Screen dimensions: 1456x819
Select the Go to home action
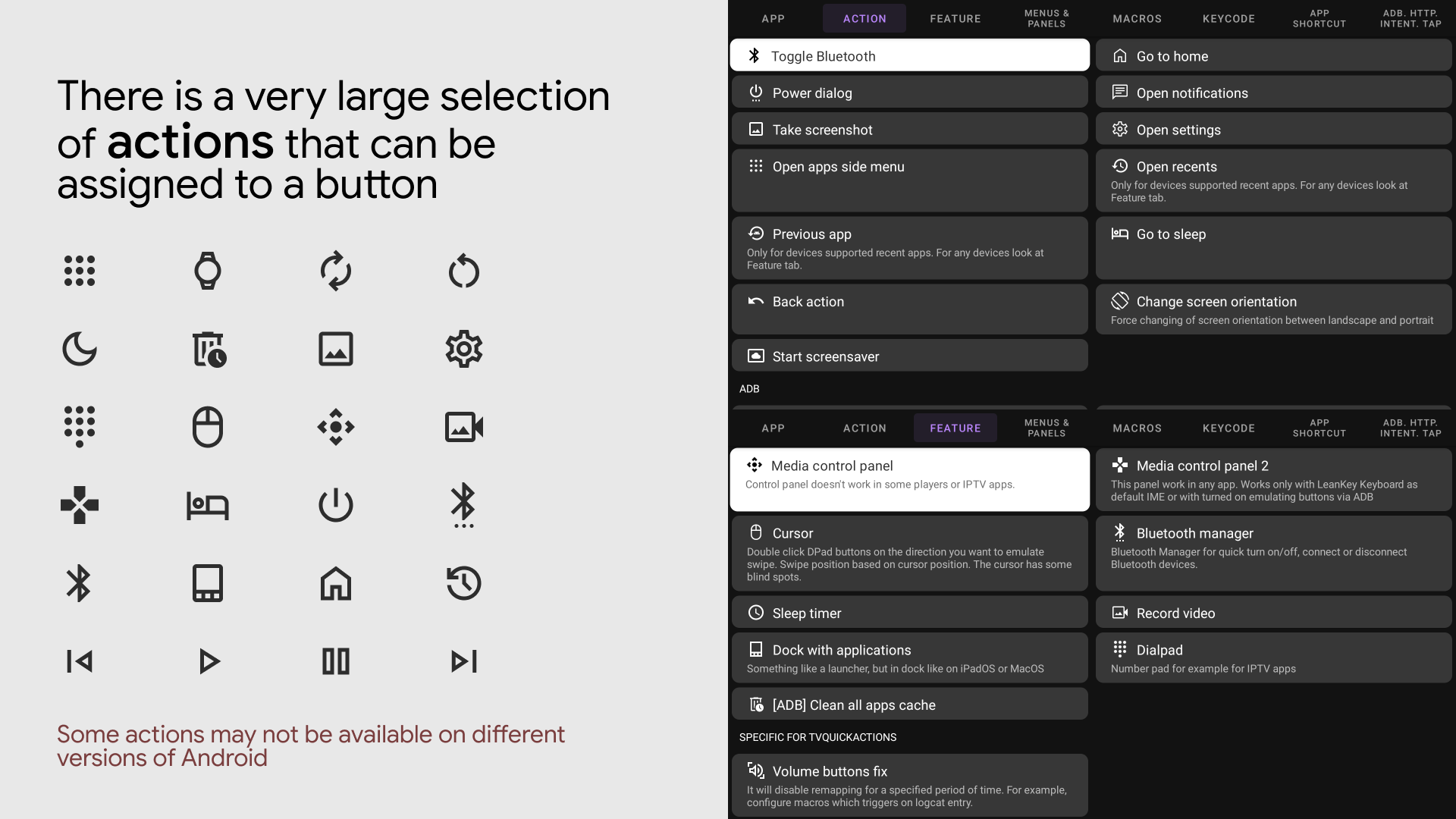coord(1273,55)
